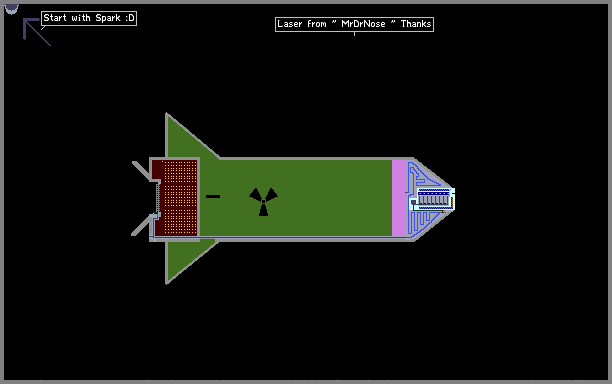Click the lower grey diagonal strut at rear
The image size is (612, 384).
pyautogui.click(x=142, y=226)
